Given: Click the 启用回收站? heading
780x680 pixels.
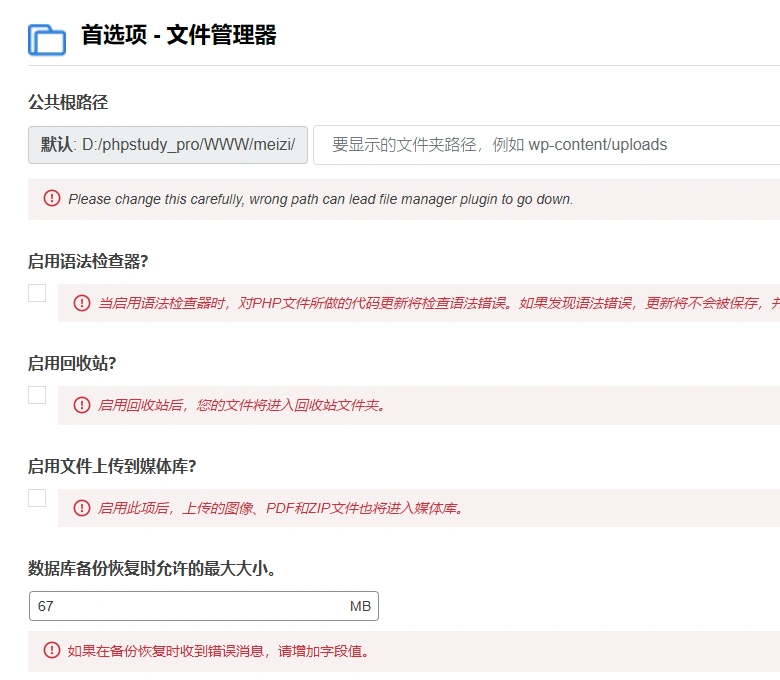Looking at the screenshot, I should pyautogui.click(x=72, y=363).
